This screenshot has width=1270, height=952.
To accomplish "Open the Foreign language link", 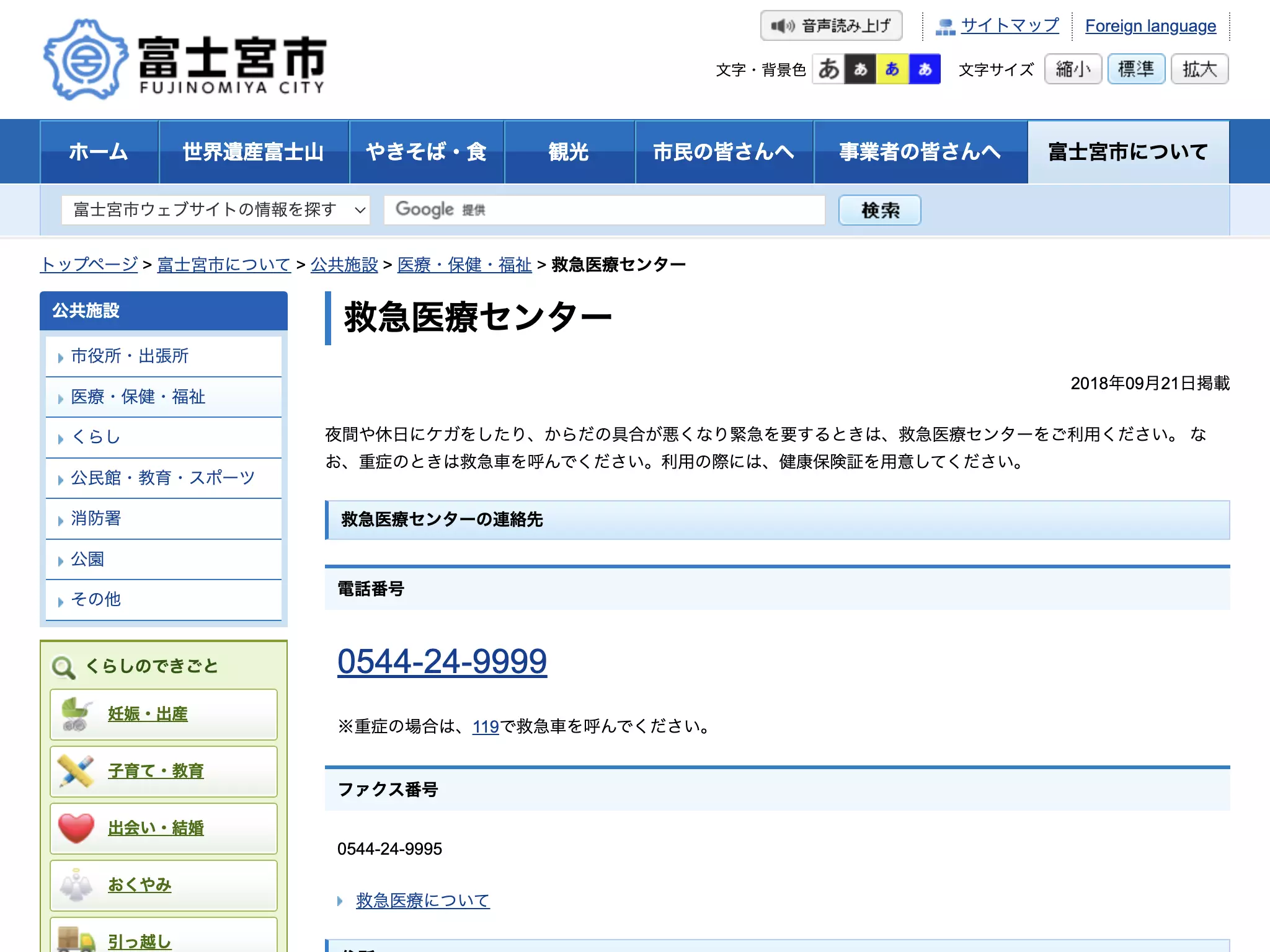I will [1150, 26].
